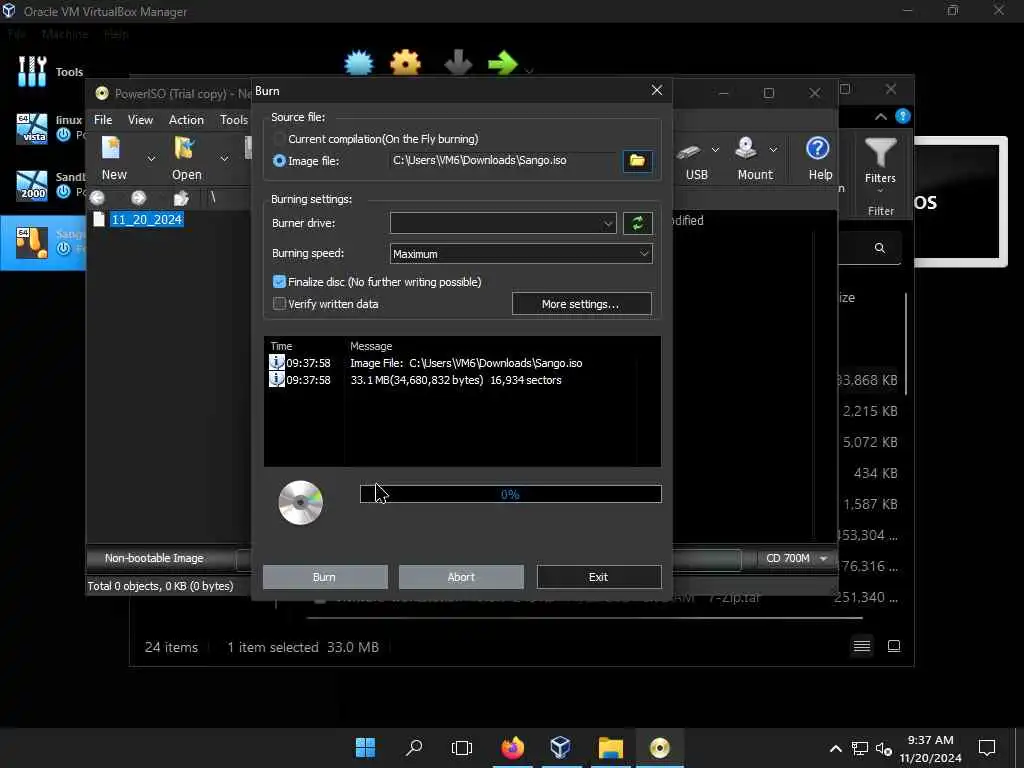Open File Explorer Filters icon

[880, 162]
